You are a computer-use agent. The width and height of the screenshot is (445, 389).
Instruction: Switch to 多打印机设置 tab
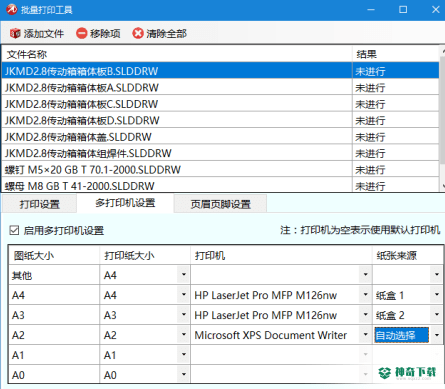coord(125,203)
